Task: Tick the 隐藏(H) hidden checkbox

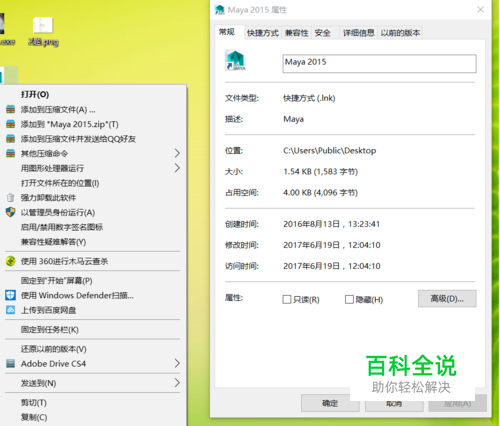Action: (x=349, y=299)
